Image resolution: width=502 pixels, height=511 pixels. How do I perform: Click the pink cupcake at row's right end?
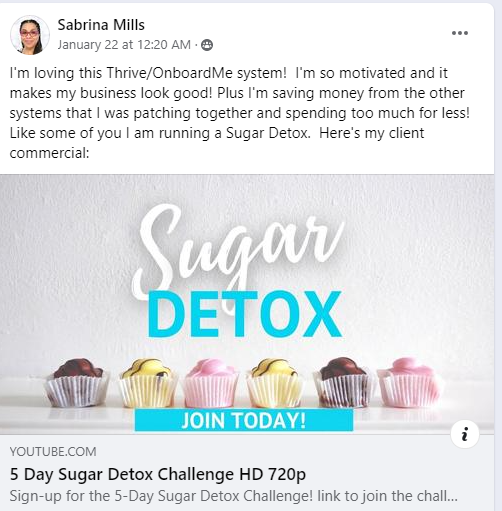(410, 383)
